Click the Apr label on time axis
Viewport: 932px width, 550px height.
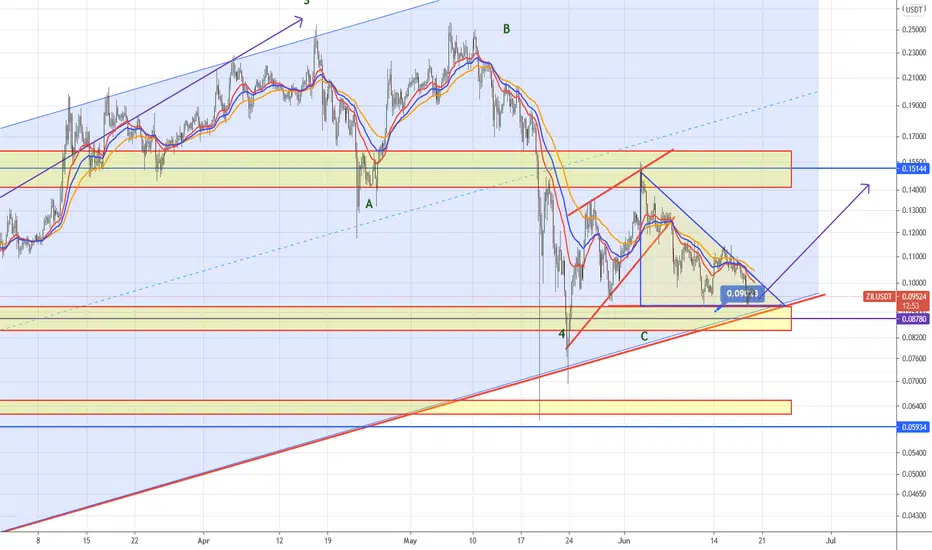pyautogui.click(x=204, y=541)
